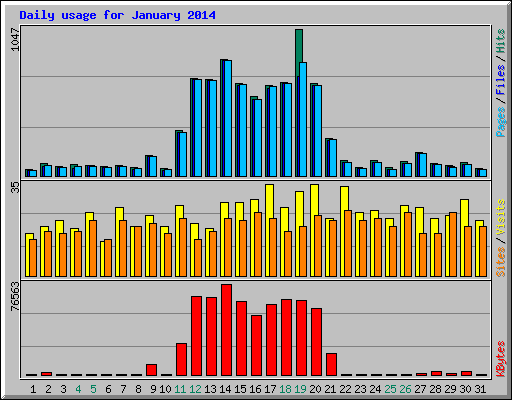Click green weekend day 18 label
Viewport: 512px width, 400px height.
(x=285, y=389)
